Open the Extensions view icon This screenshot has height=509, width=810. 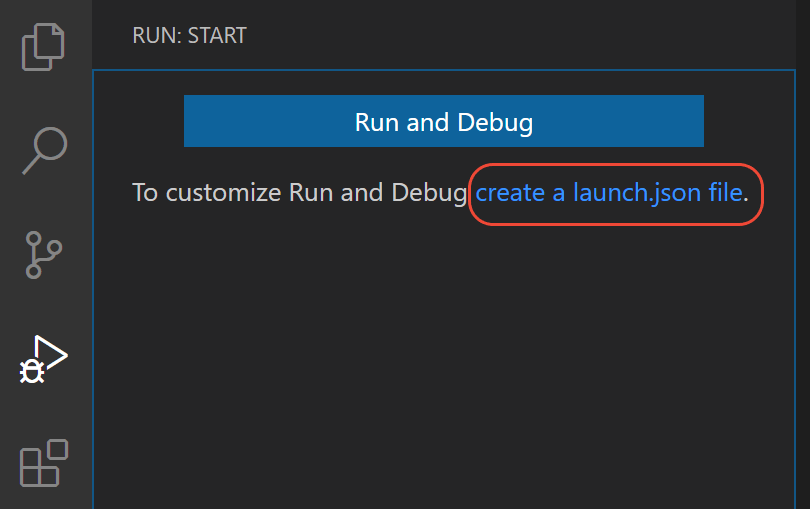coord(44,464)
